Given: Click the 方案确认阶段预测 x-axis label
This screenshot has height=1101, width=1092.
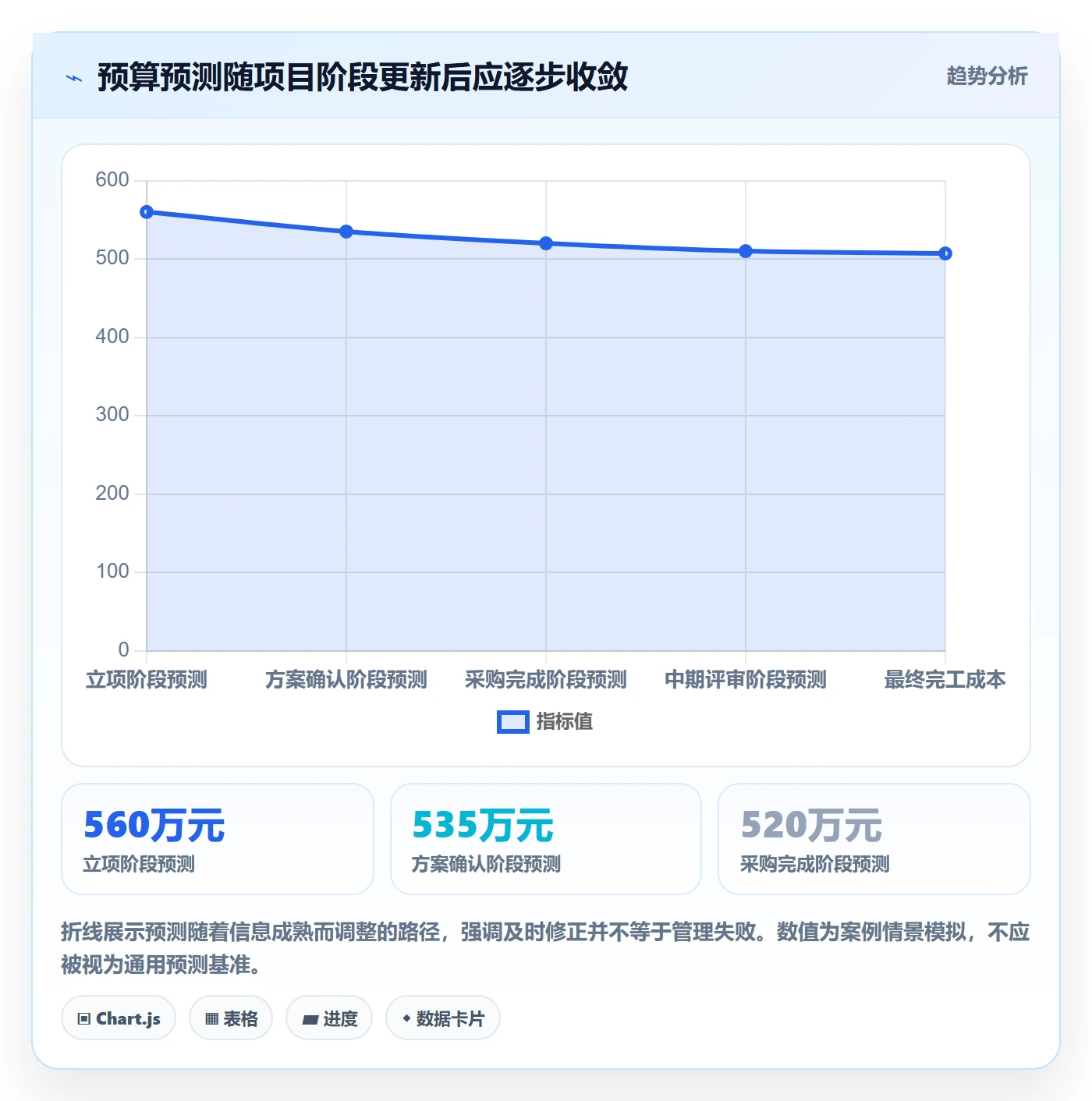Looking at the screenshot, I should coord(346,680).
